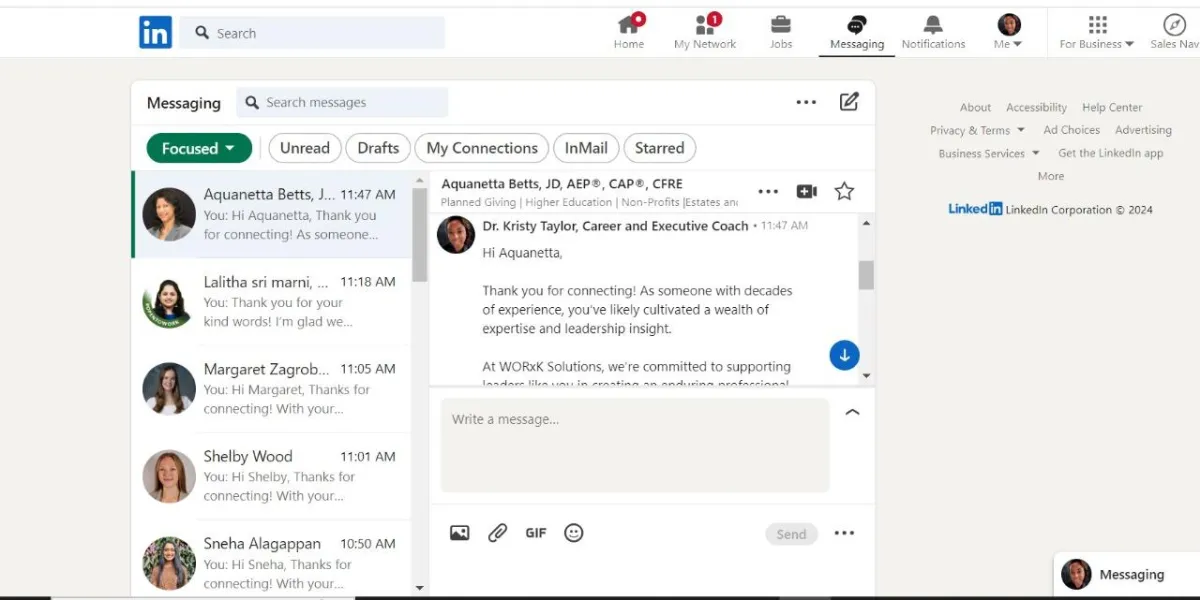
Task: Open Notifications bell icon
Action: pos(933,32)
